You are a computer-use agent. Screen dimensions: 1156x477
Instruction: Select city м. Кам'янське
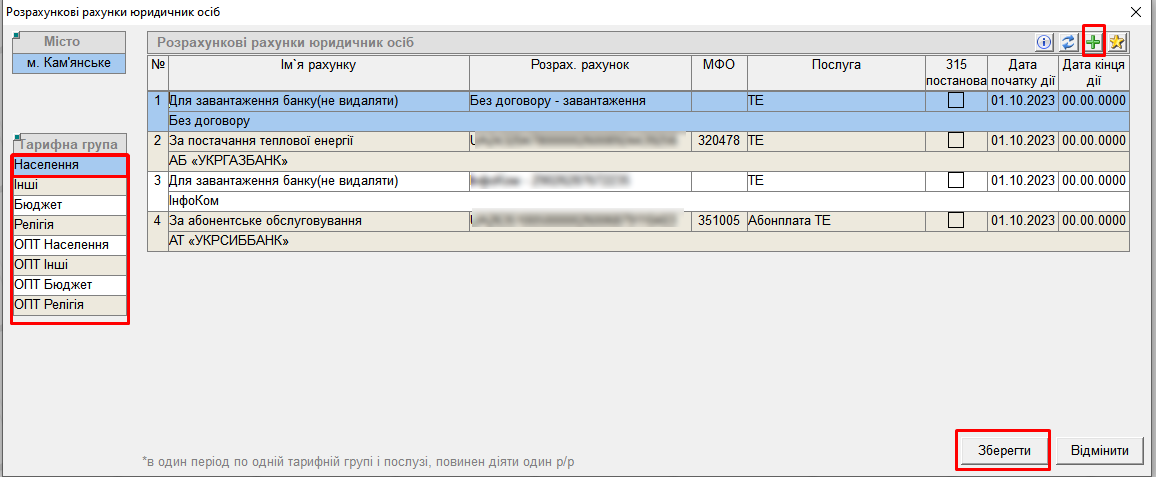(x=69, y=63)
